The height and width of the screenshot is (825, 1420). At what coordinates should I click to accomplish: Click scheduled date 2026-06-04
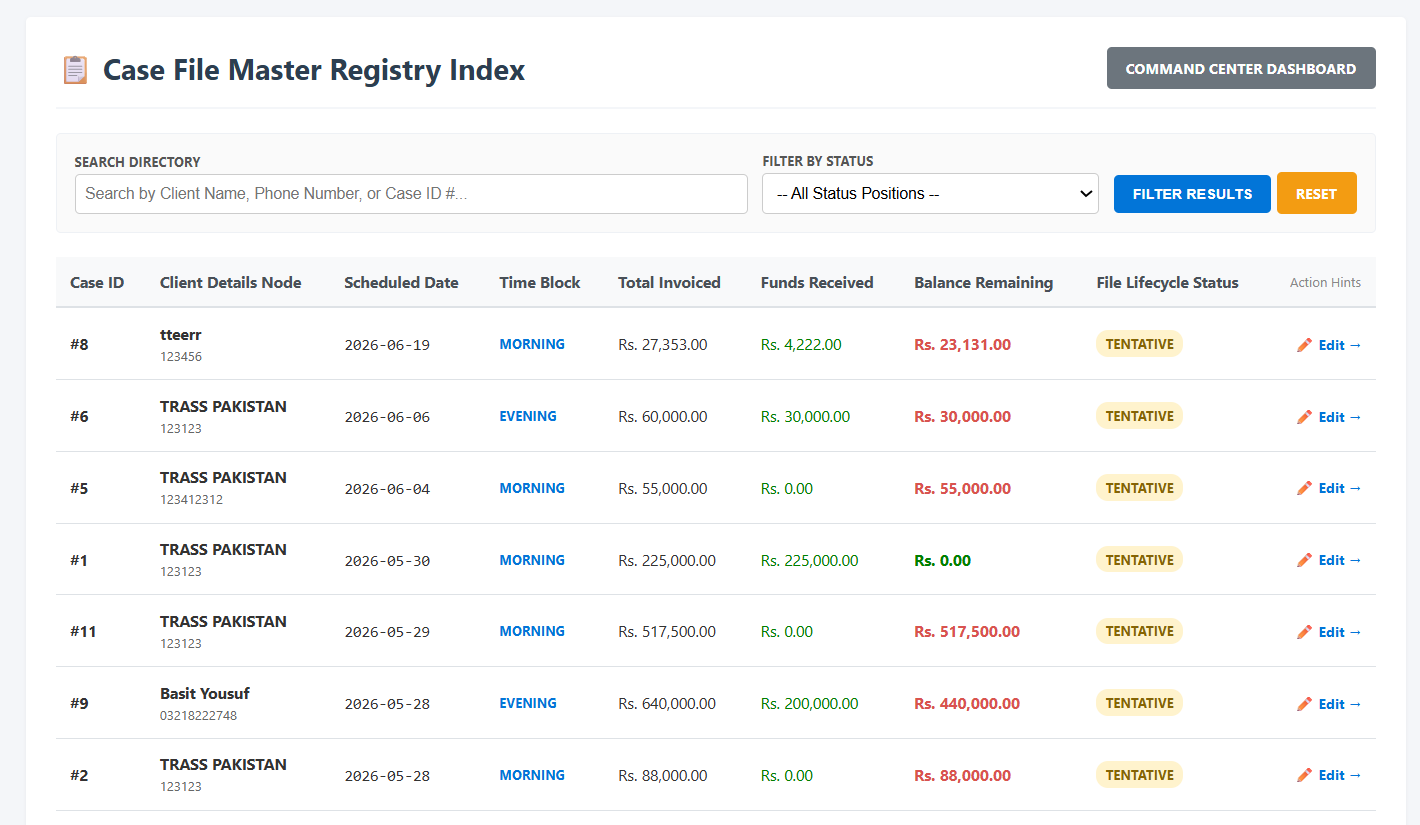387,489
